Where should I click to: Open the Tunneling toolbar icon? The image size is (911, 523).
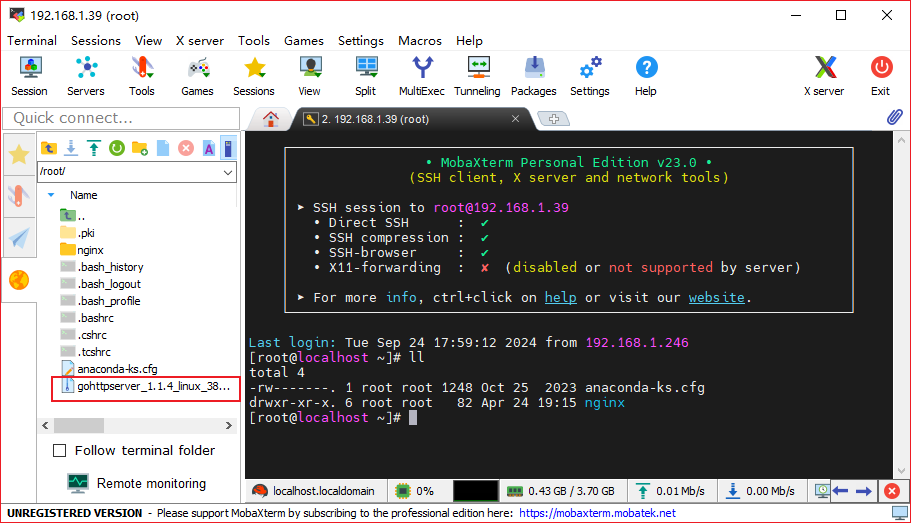478,77
